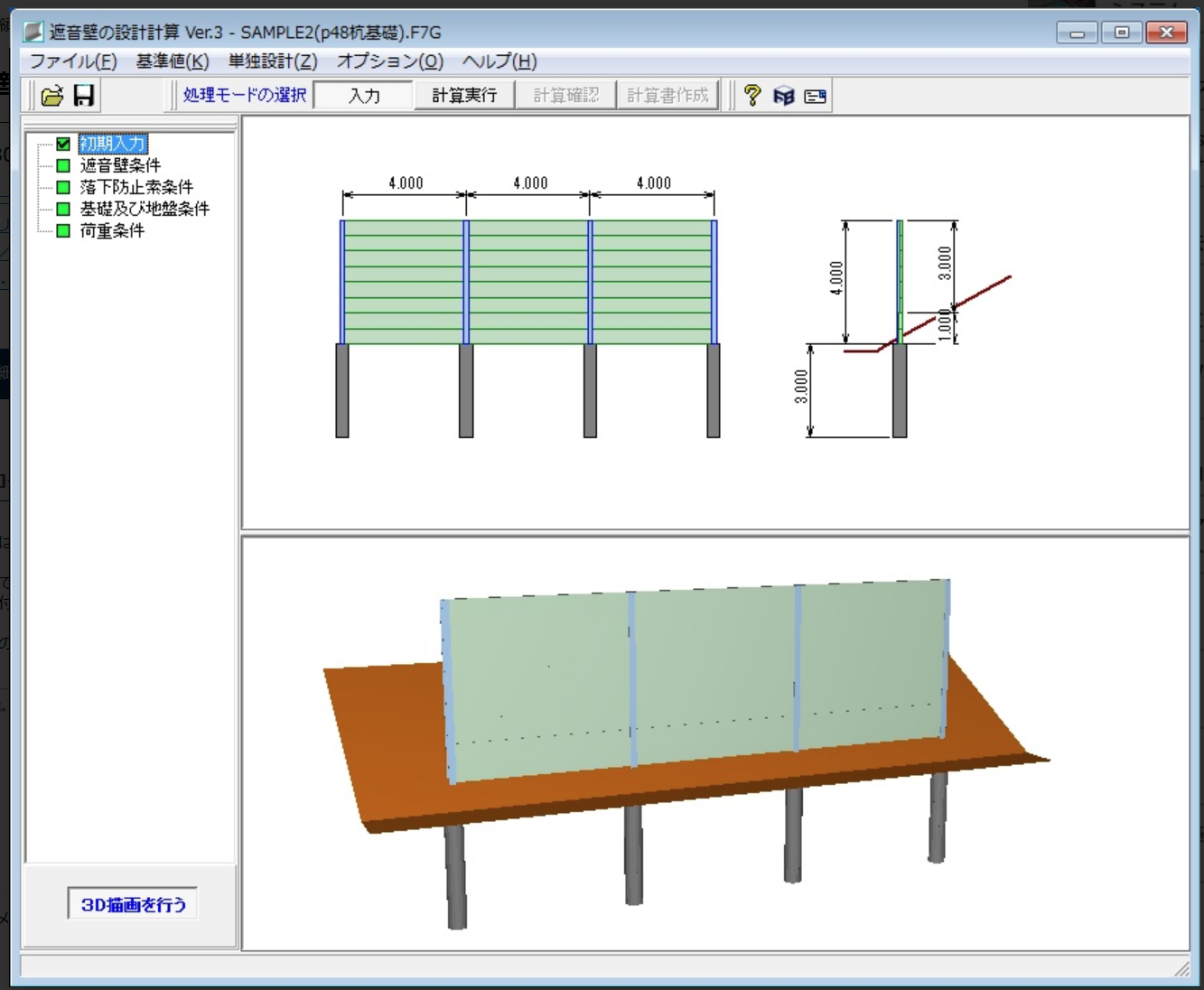Open the ファイル(F) menu
This screenshot has width=1204, height=990.
tap(73, 61)
